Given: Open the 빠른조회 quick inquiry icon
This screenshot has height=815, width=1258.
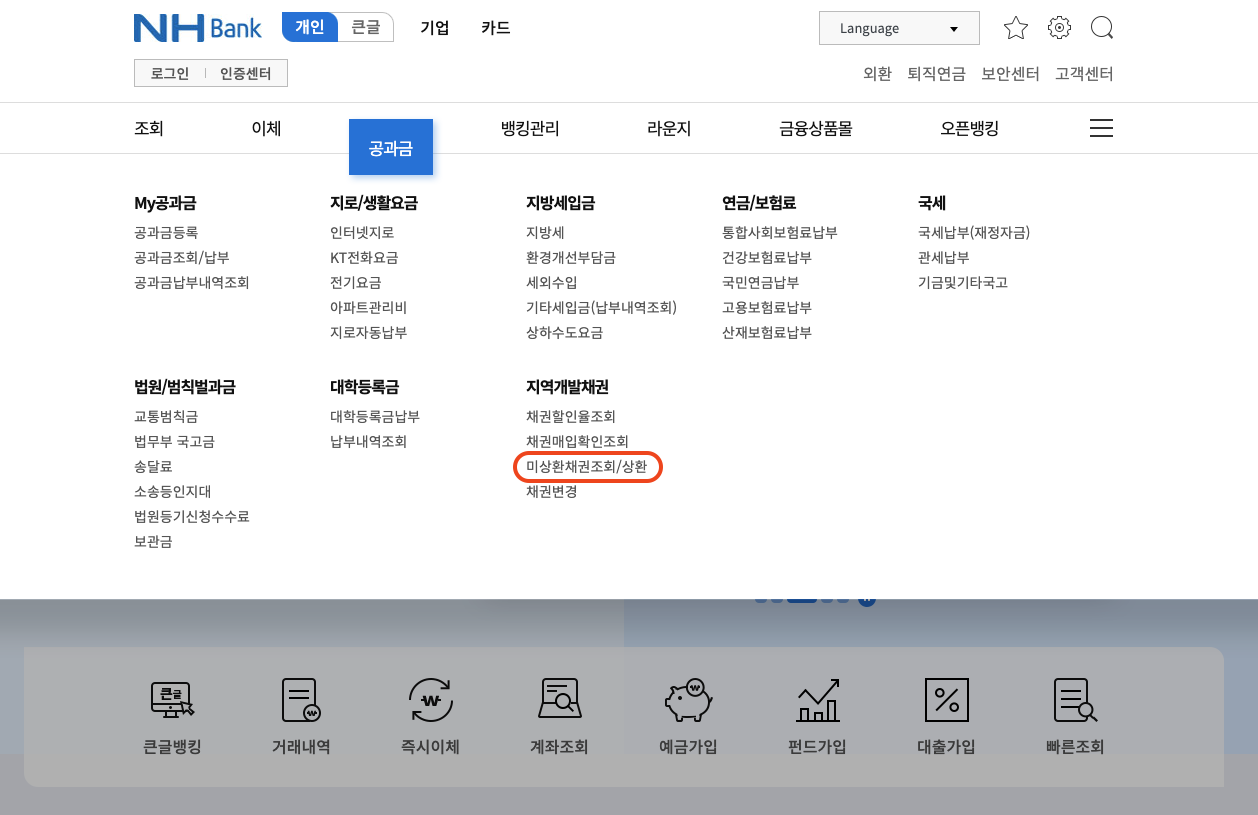Looking at the screenshot, I should pos(1074,714).
